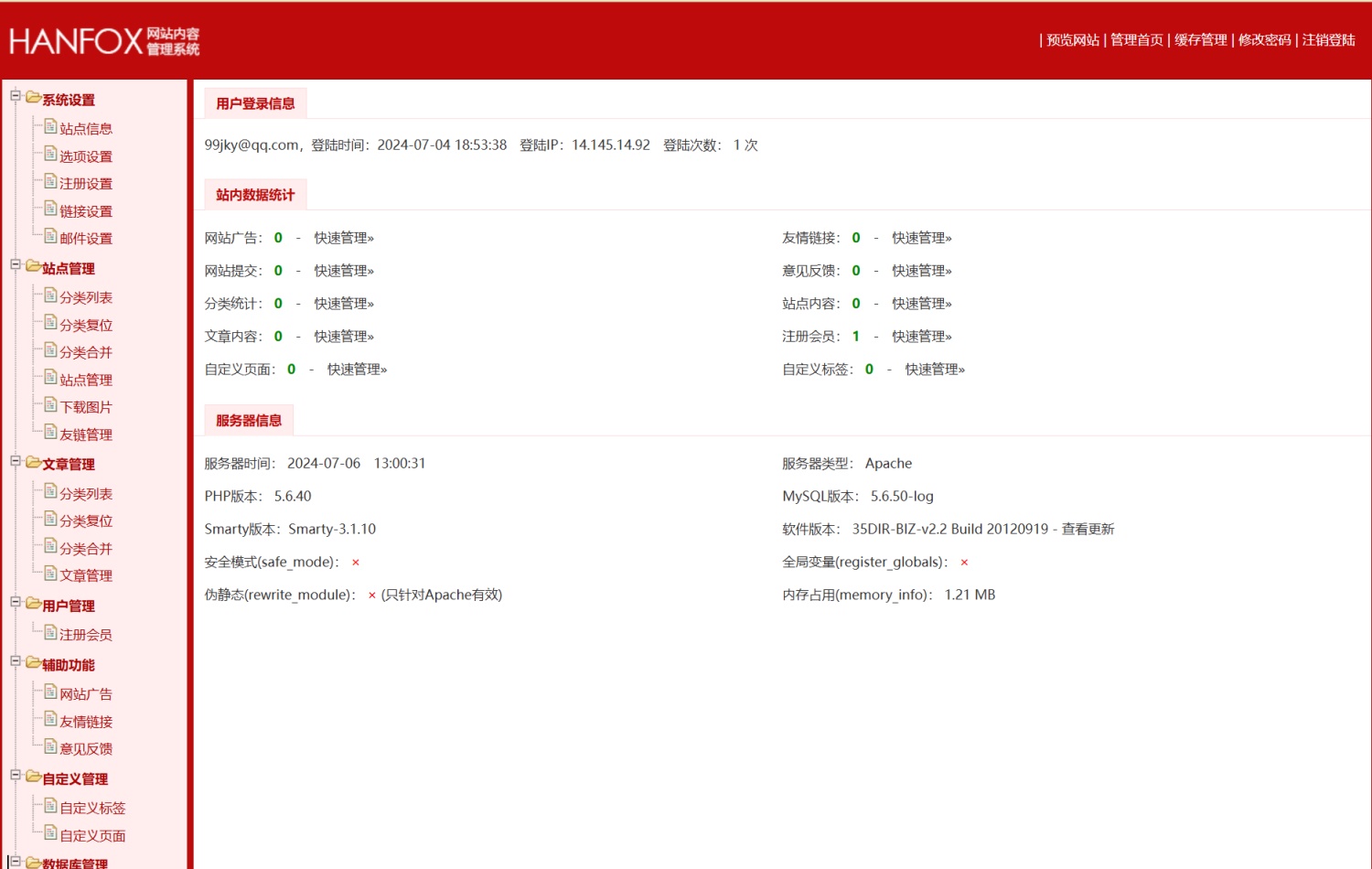The height and width of the screenshot is (869, 1372).
Task: Open 快速管理 link for 分类统计
Action: pos(344,304)
